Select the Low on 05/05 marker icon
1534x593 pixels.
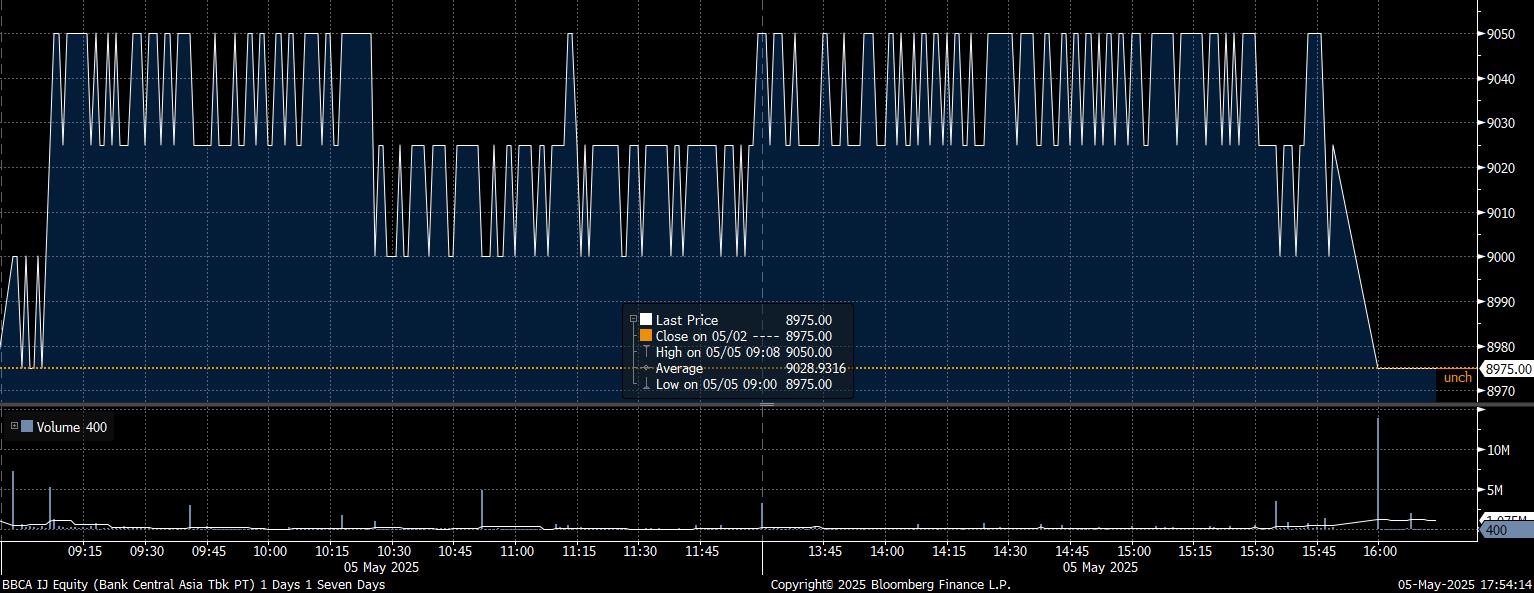646,384
